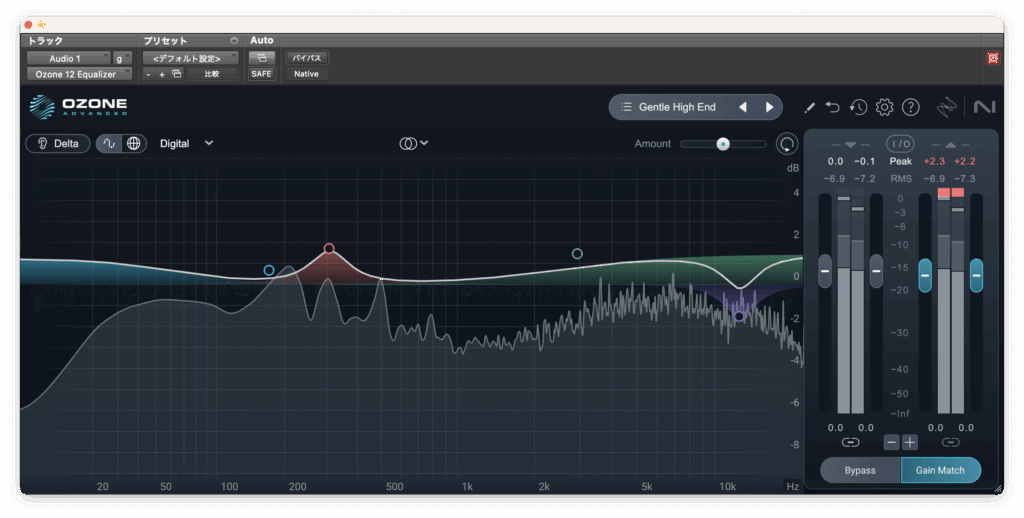Open the デフォルト設定 preset menu
Viewport: 1024px width, 518px height.
190,58
